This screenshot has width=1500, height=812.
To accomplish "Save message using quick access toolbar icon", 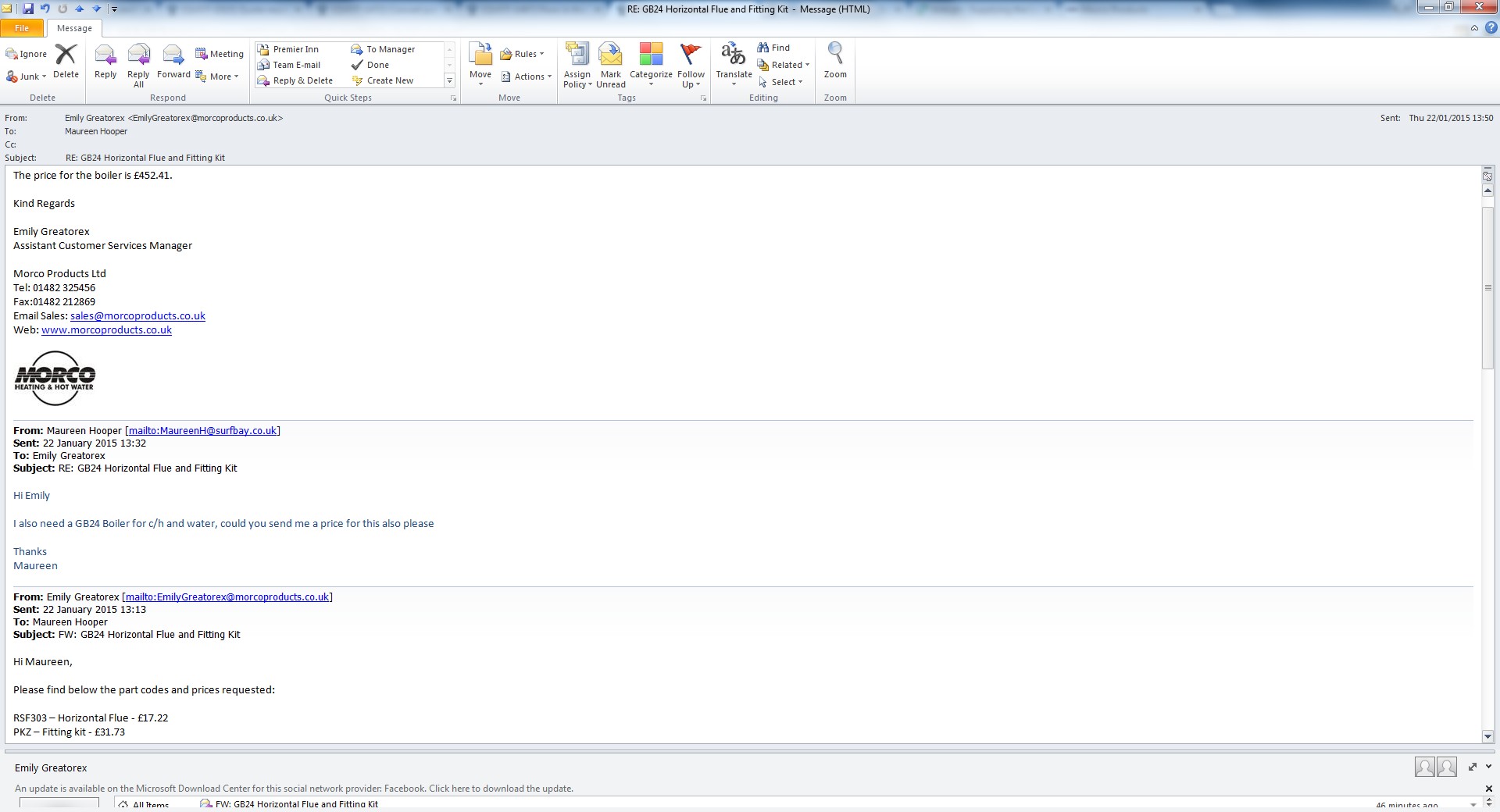I will [x=28, y=9].
